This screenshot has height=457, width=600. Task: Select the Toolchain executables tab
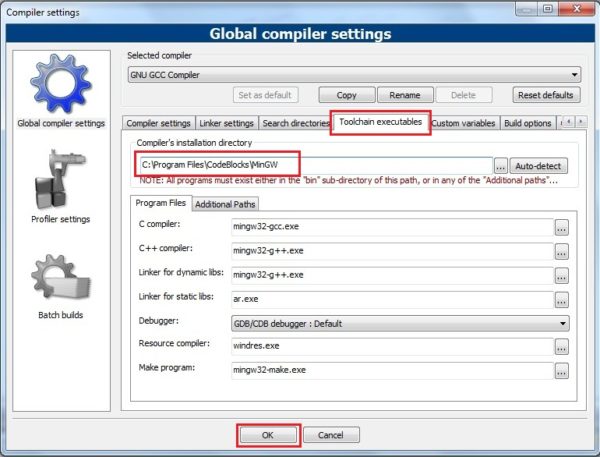pyautogui.click(x=380, y=122)
